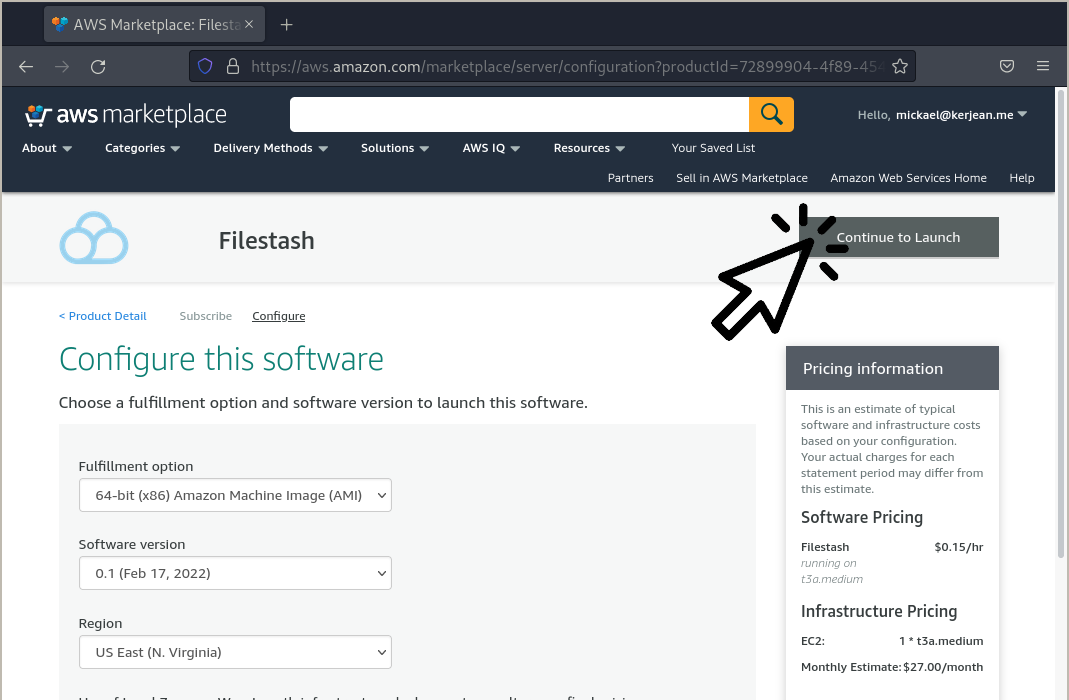Expand the About menu
The height and width of the screenshot is (700, 1069).
pyautogui.click(x=46, y=148)
